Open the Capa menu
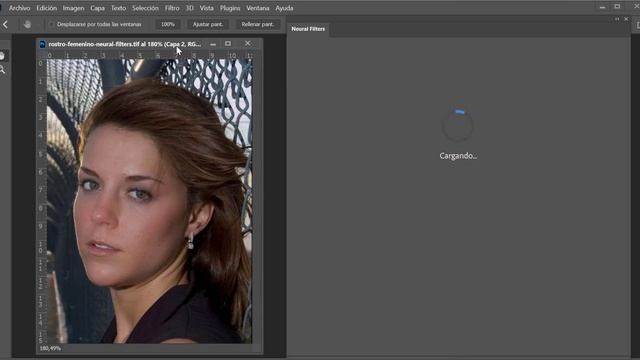The image size is (640, 360). click(98, 8)
